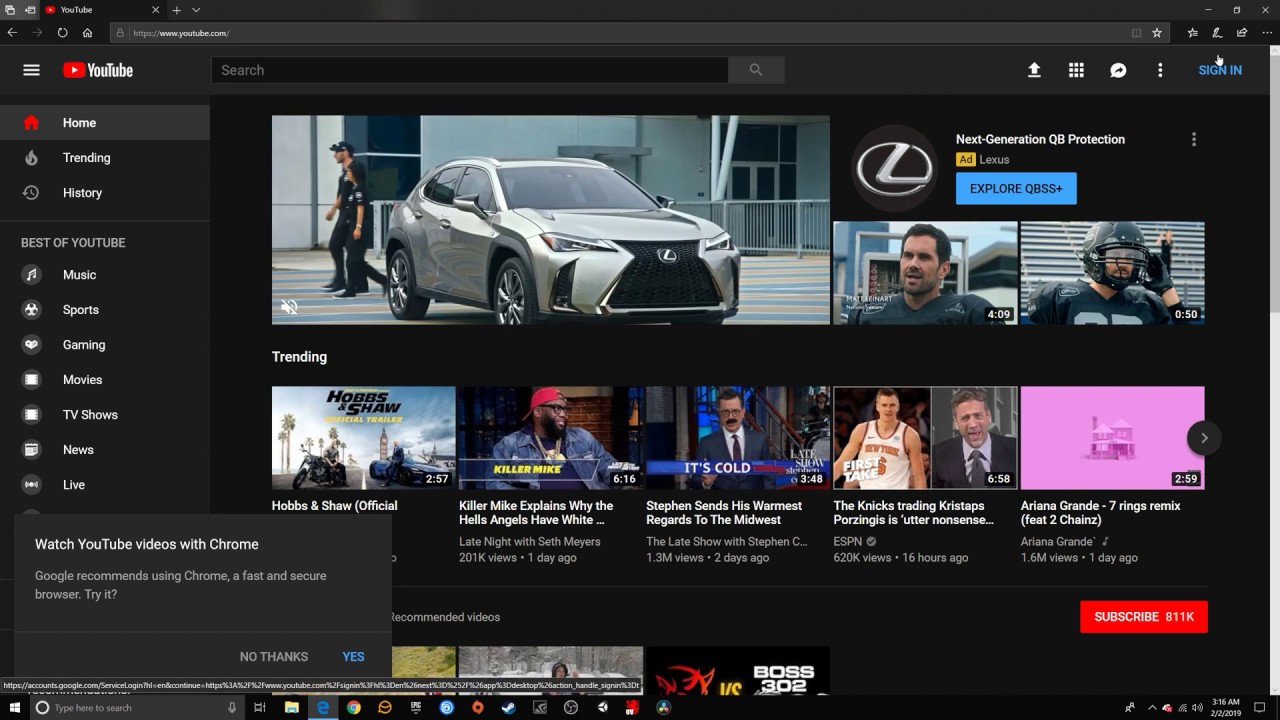Open the Killer Mike video thumbnail
The height and width of the screenshot is (720, 1280).
point(551,438)
